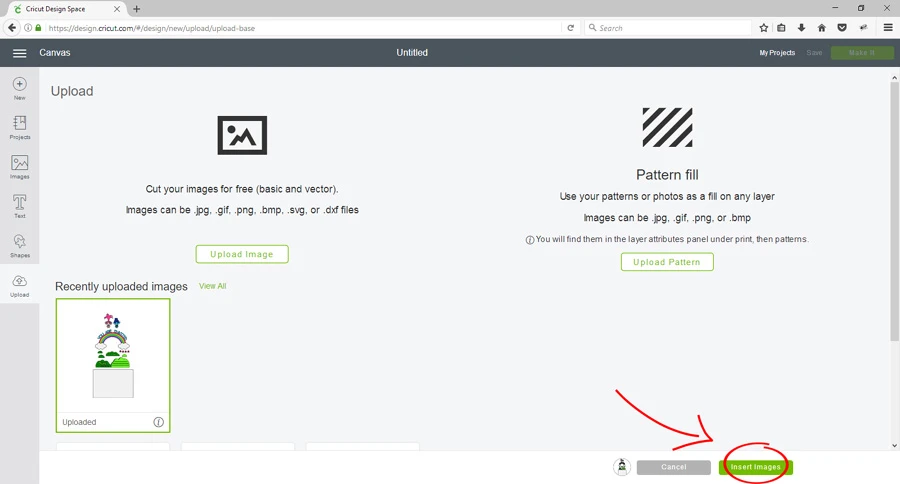Image resolution: width=900 pixels, height=484 pixels.
Task: Click the Pocket icon in browser toolbar
Action: click(x=842, y=28)
